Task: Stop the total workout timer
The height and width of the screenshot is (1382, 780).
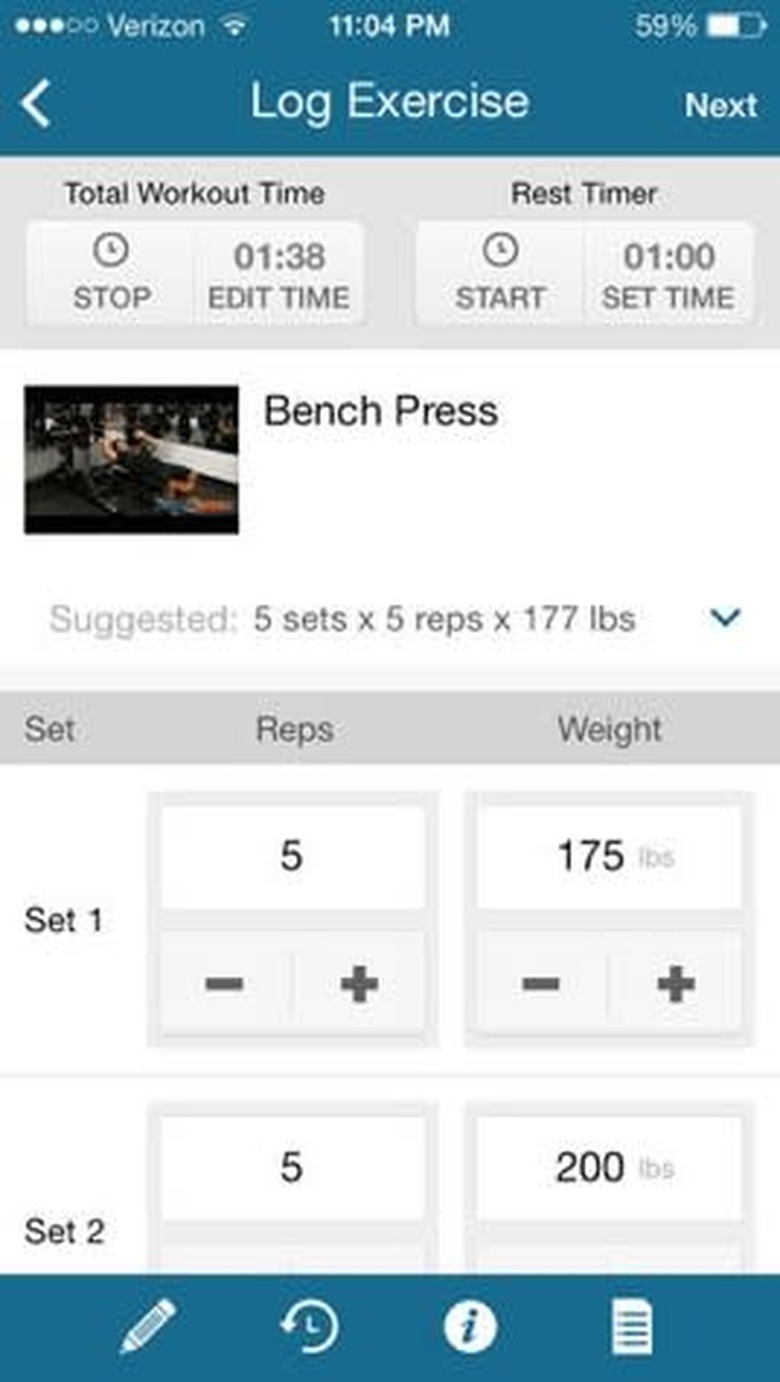Action: [x=110, y=273]
